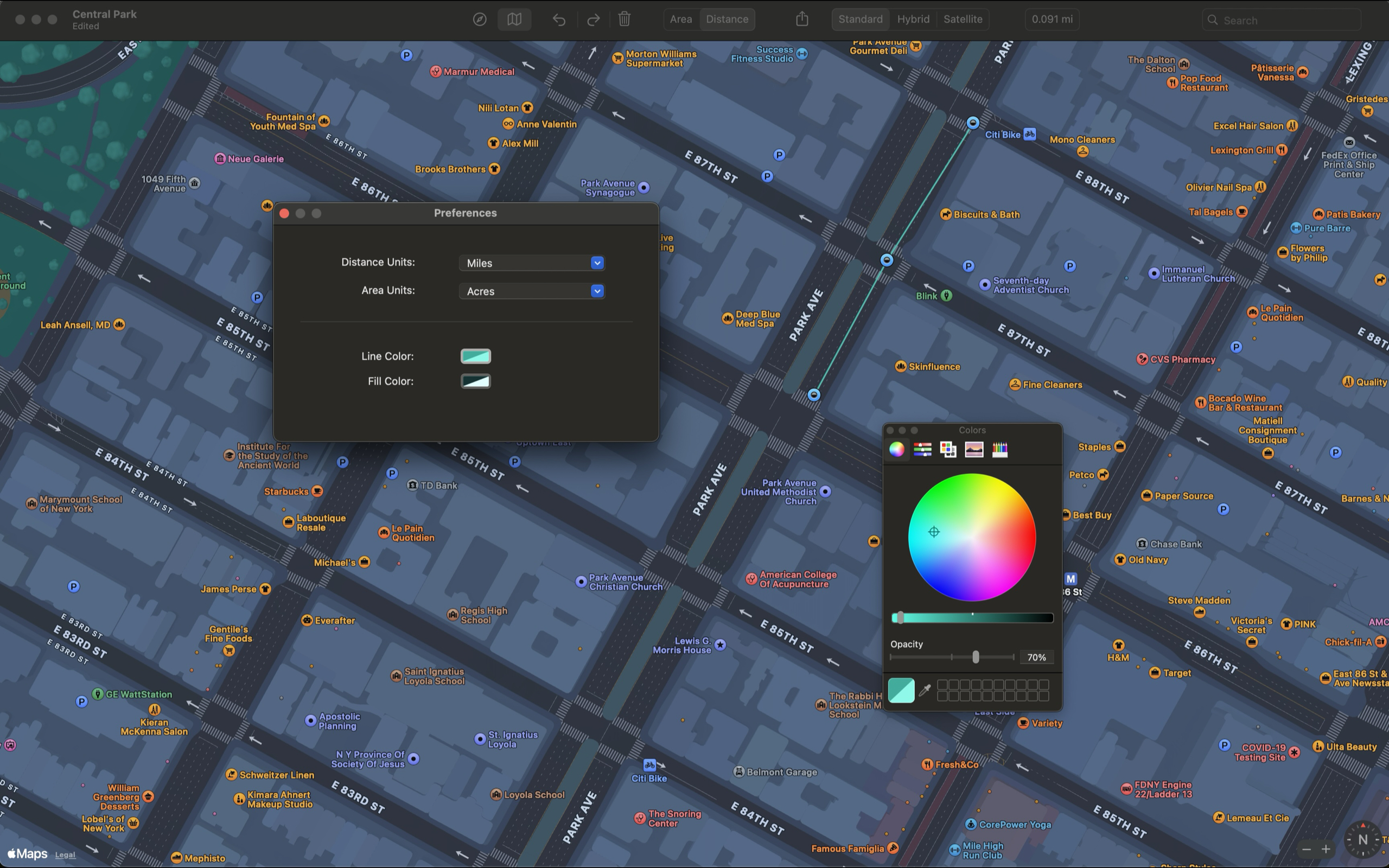Close the Colors panel

tap(890, 430)
